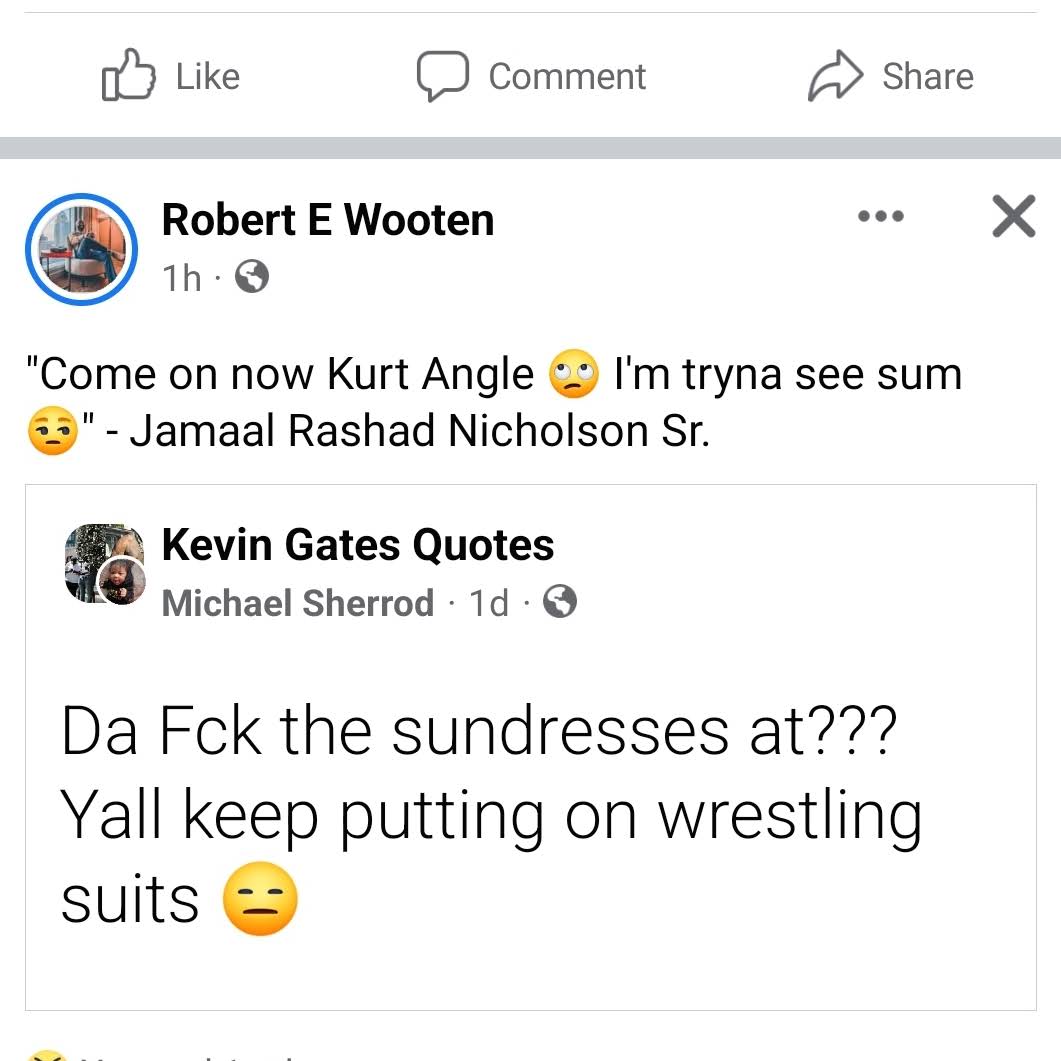
Task: Tap the thumbs-up Like icon
Action: tap(129, 77)
